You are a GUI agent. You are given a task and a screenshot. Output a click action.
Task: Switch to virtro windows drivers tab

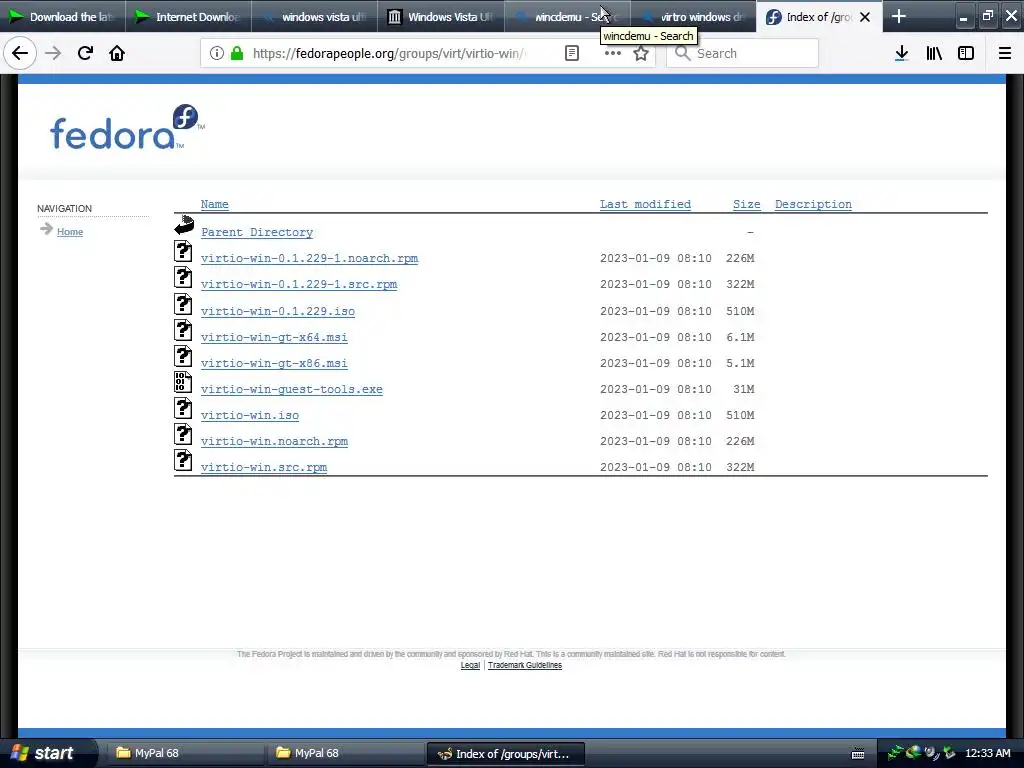click(x=693, y=16)
